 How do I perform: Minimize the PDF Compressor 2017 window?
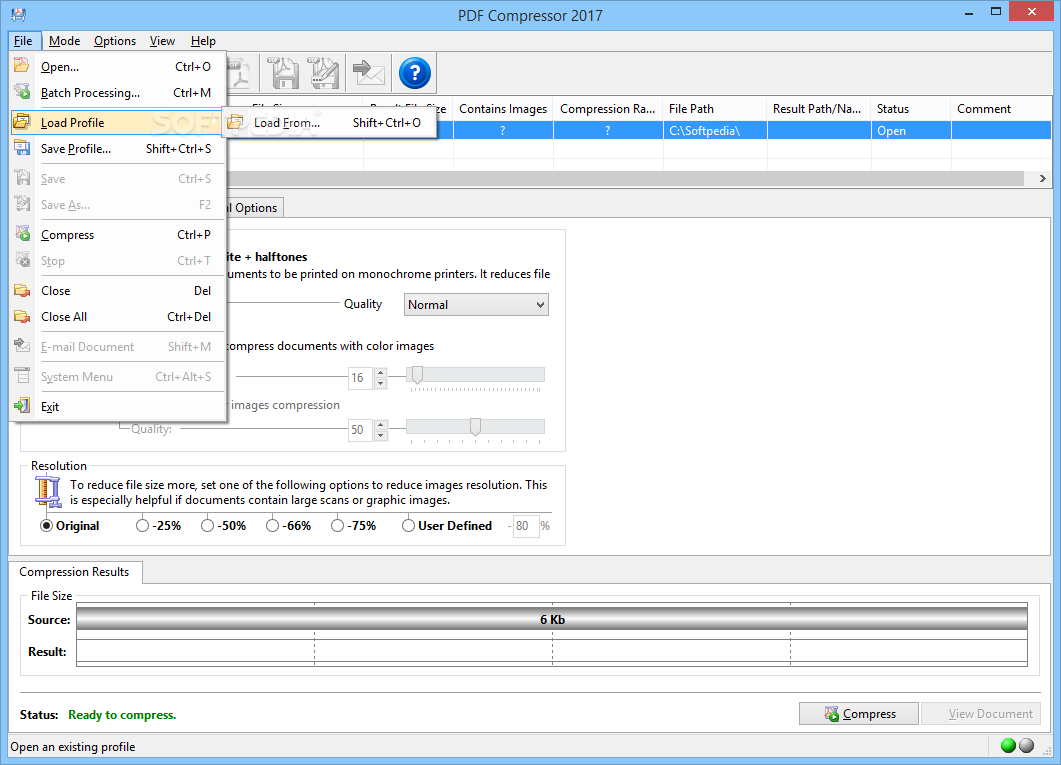click(x=969, y=12)
